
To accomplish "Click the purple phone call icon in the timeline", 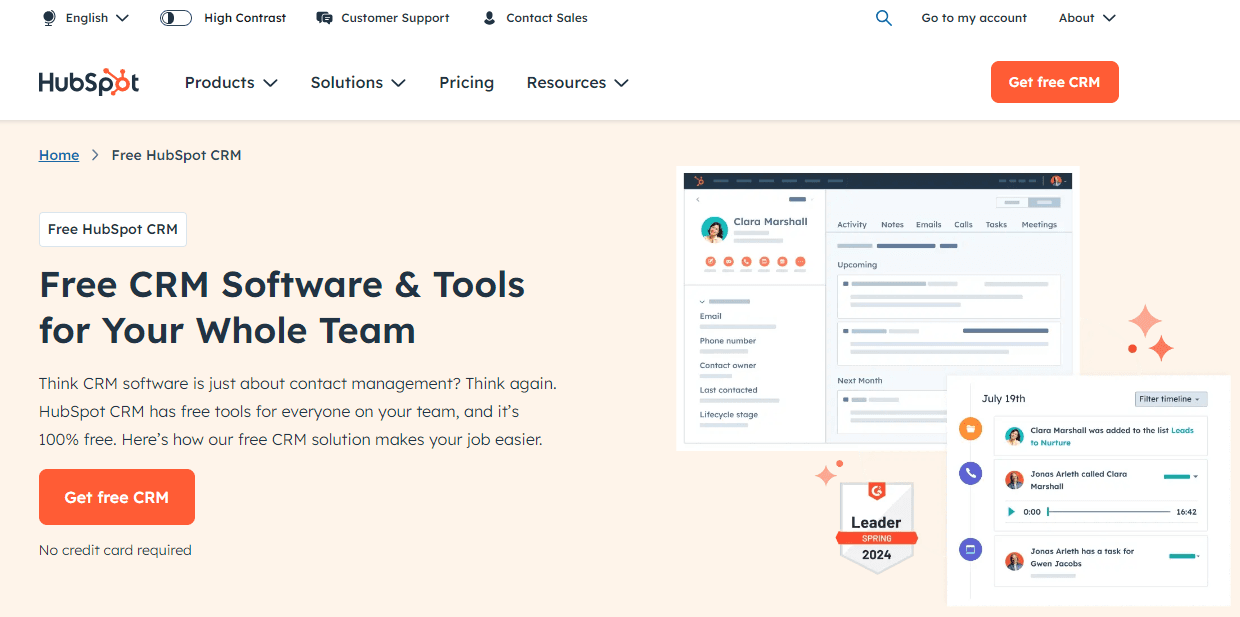I will click(970, 473).
